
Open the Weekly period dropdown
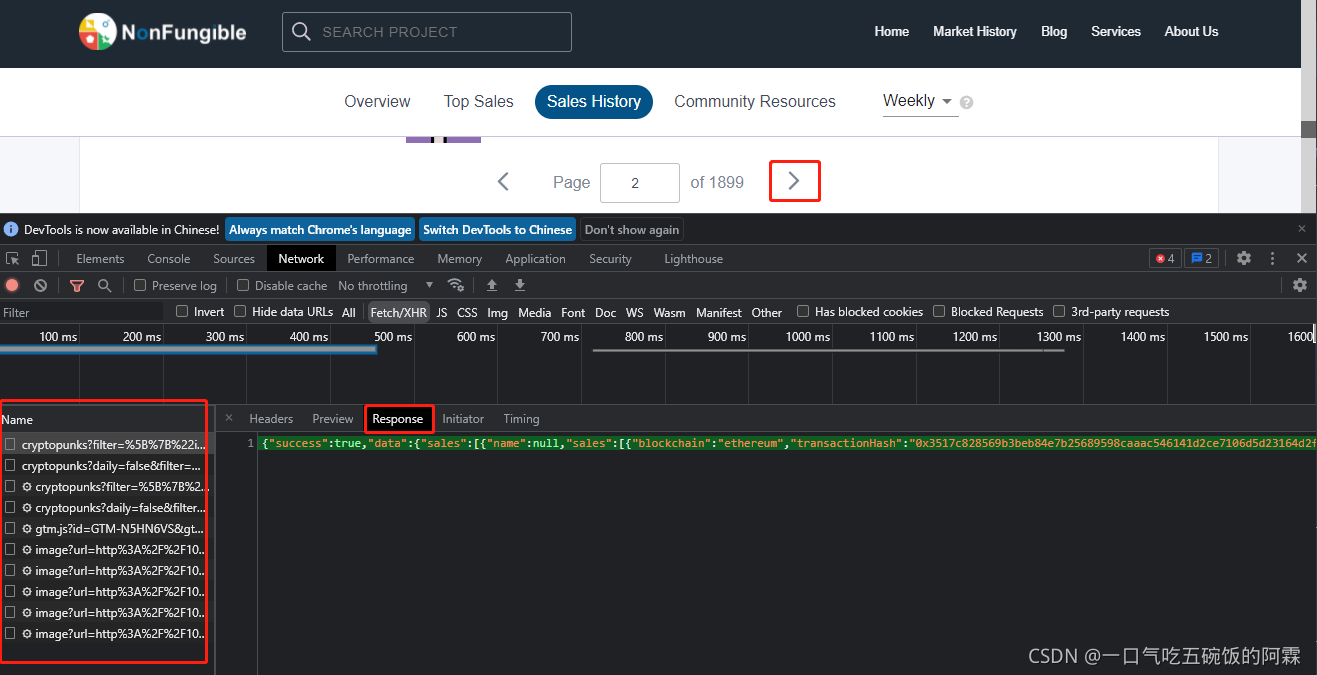(x=920, y=101)
